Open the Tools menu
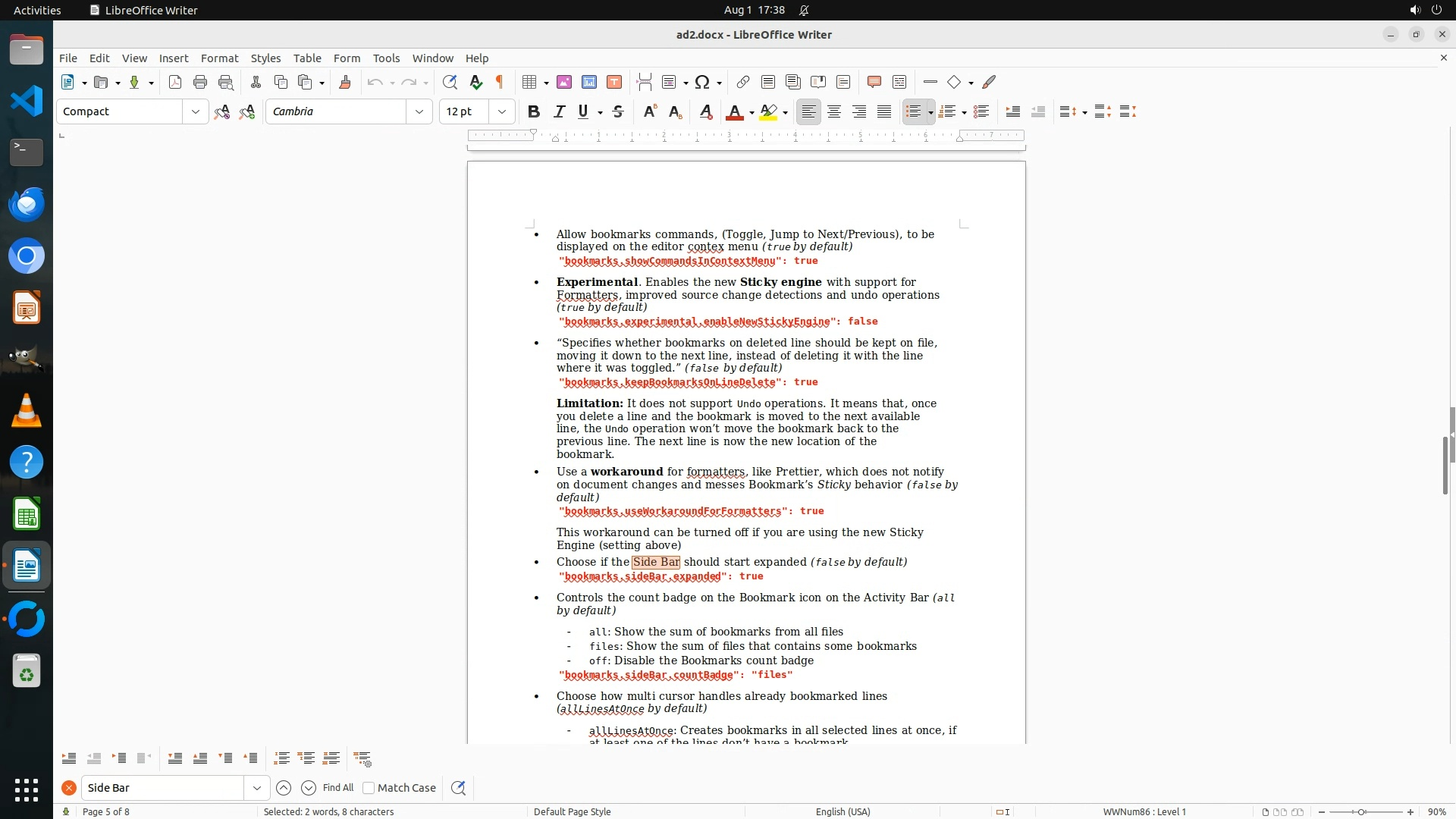Viewport: 1456px width, 819px height. 386,58
